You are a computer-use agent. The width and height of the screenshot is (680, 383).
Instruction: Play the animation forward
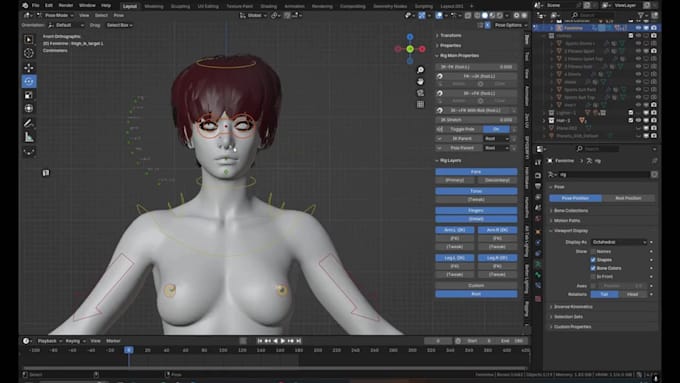click(x=283, y=341)
